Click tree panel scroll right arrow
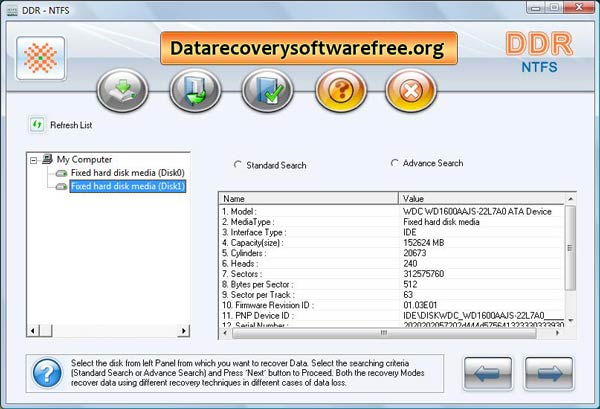Image resolution: width=600 pixels, height=409 pixels. click(184, 331)
